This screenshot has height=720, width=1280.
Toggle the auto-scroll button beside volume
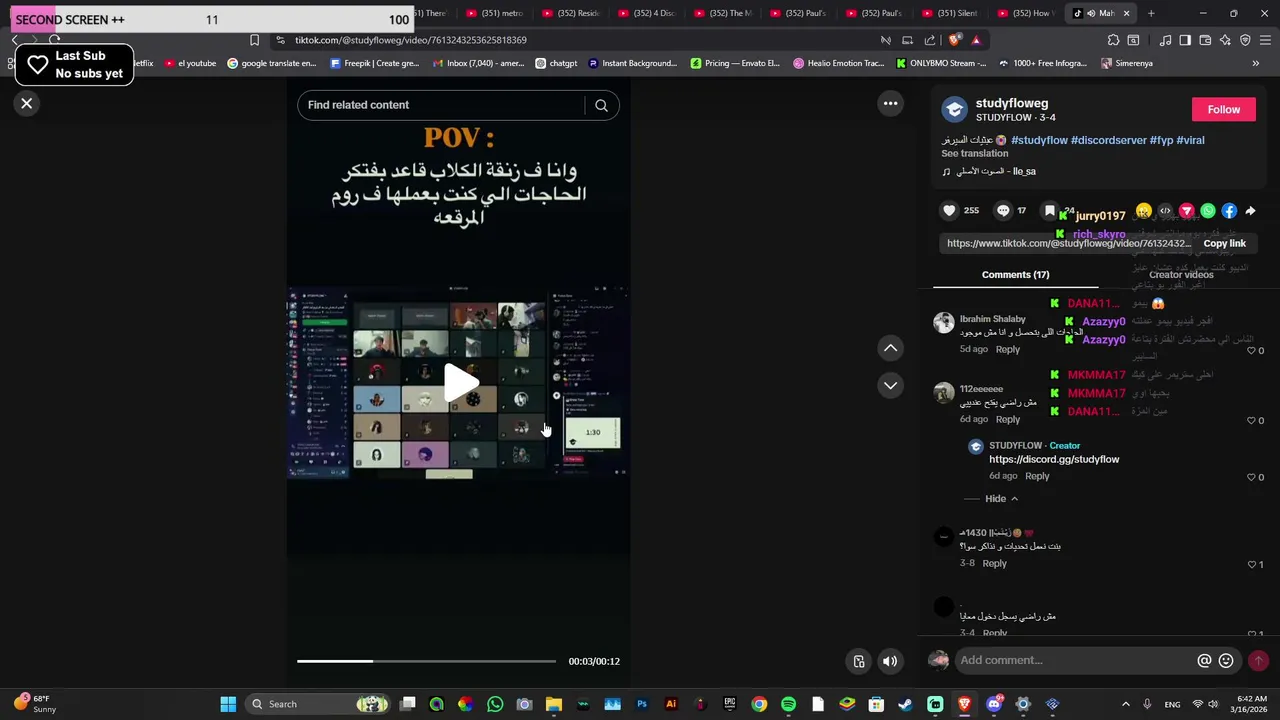(858, 661)
